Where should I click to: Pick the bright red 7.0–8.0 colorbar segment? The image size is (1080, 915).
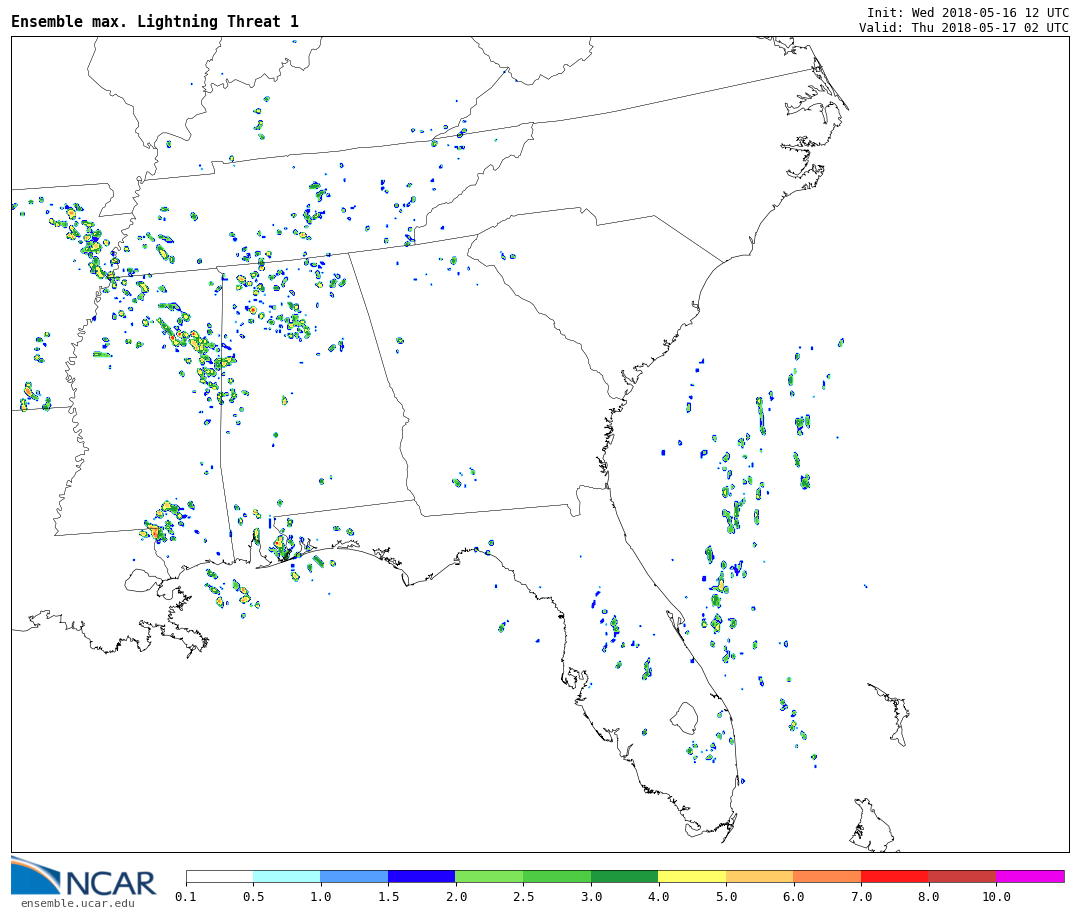(895, 876)
